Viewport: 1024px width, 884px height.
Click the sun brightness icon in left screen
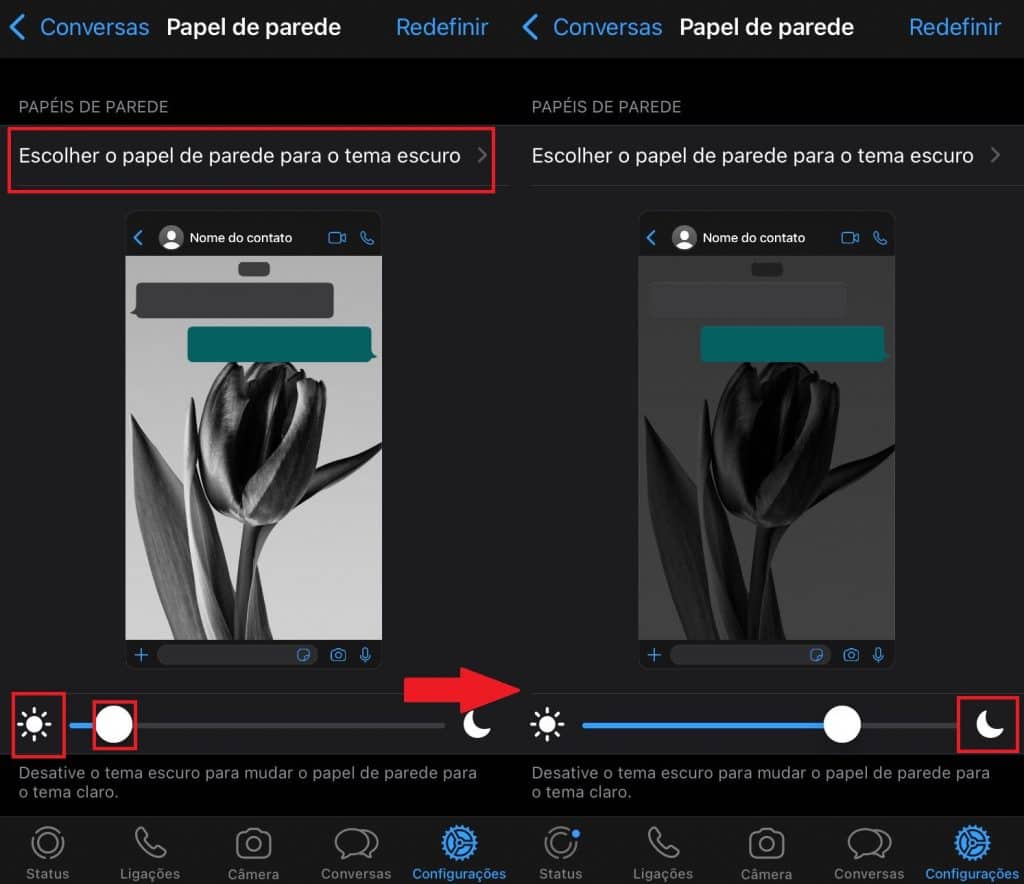35,725
